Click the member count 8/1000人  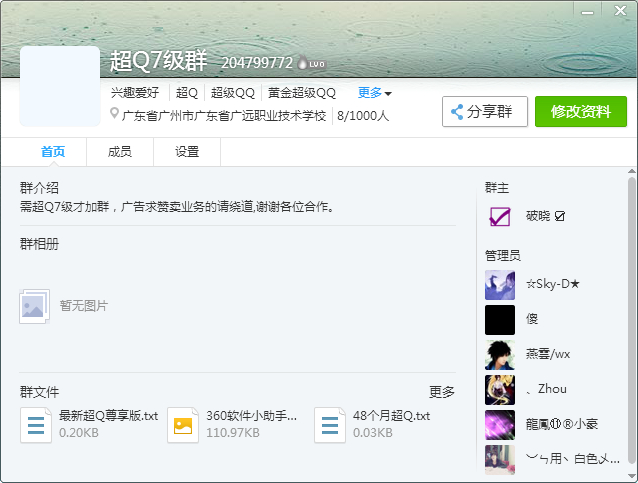point(363,116)
